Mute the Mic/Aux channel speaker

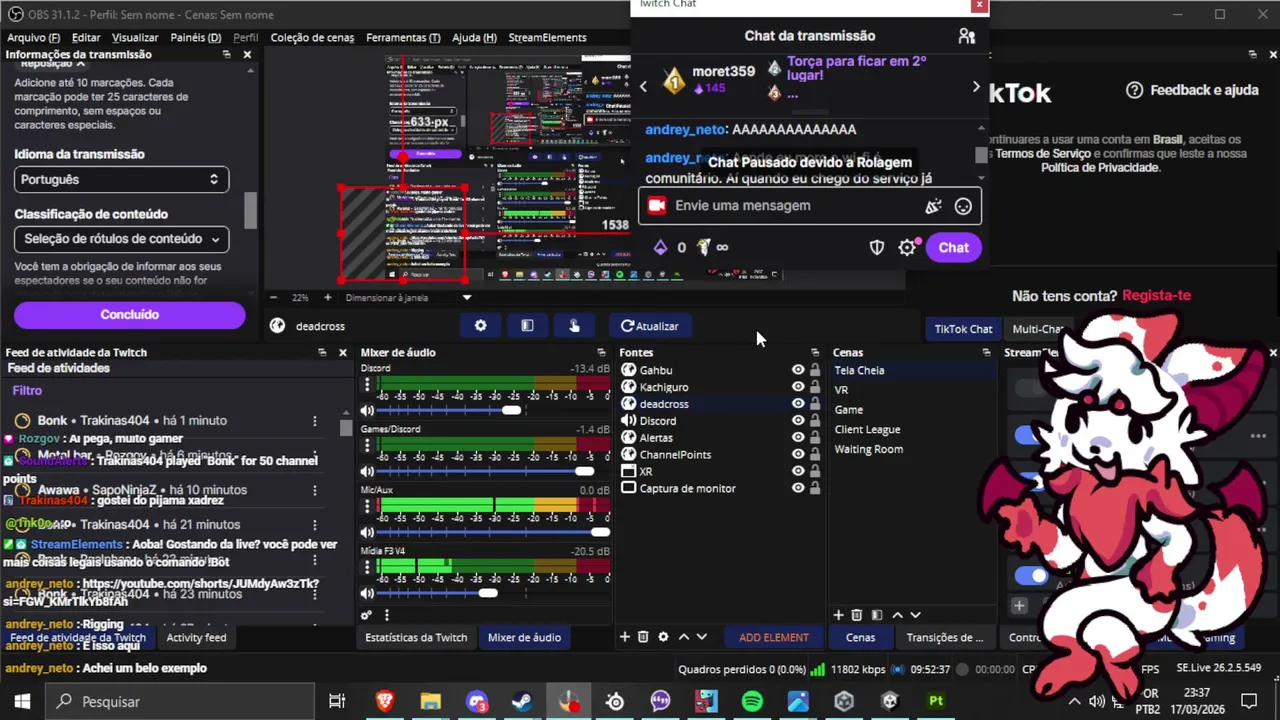click(367, 532)
